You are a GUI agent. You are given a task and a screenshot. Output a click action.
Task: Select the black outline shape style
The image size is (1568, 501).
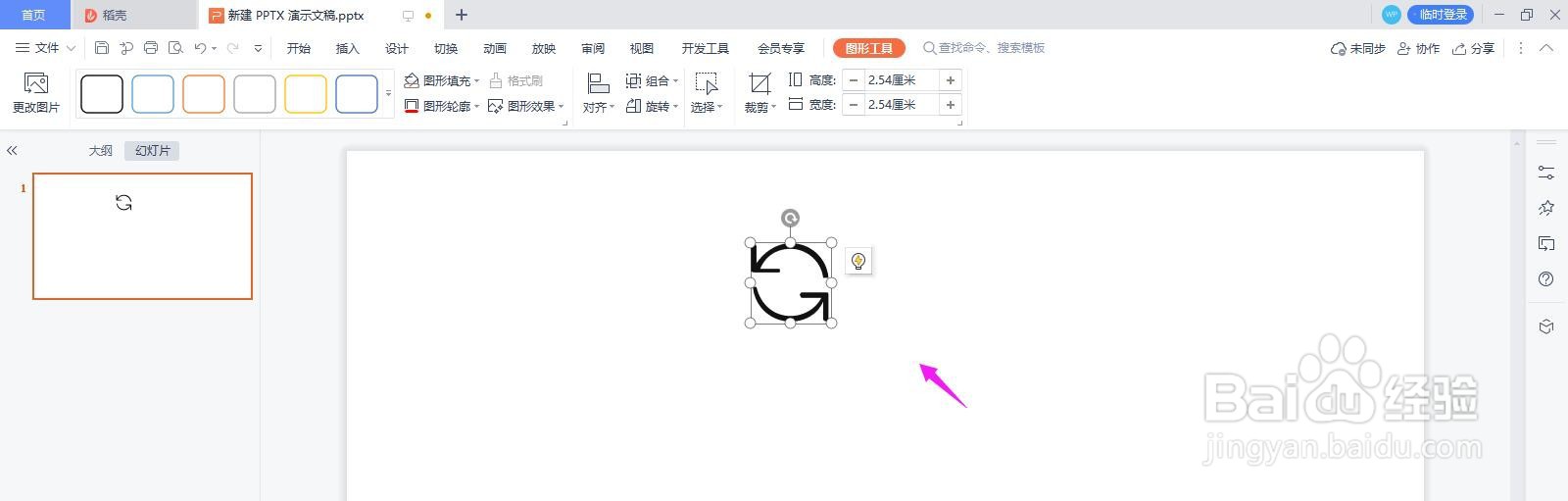pyautogui.click(x=102, y=94)
